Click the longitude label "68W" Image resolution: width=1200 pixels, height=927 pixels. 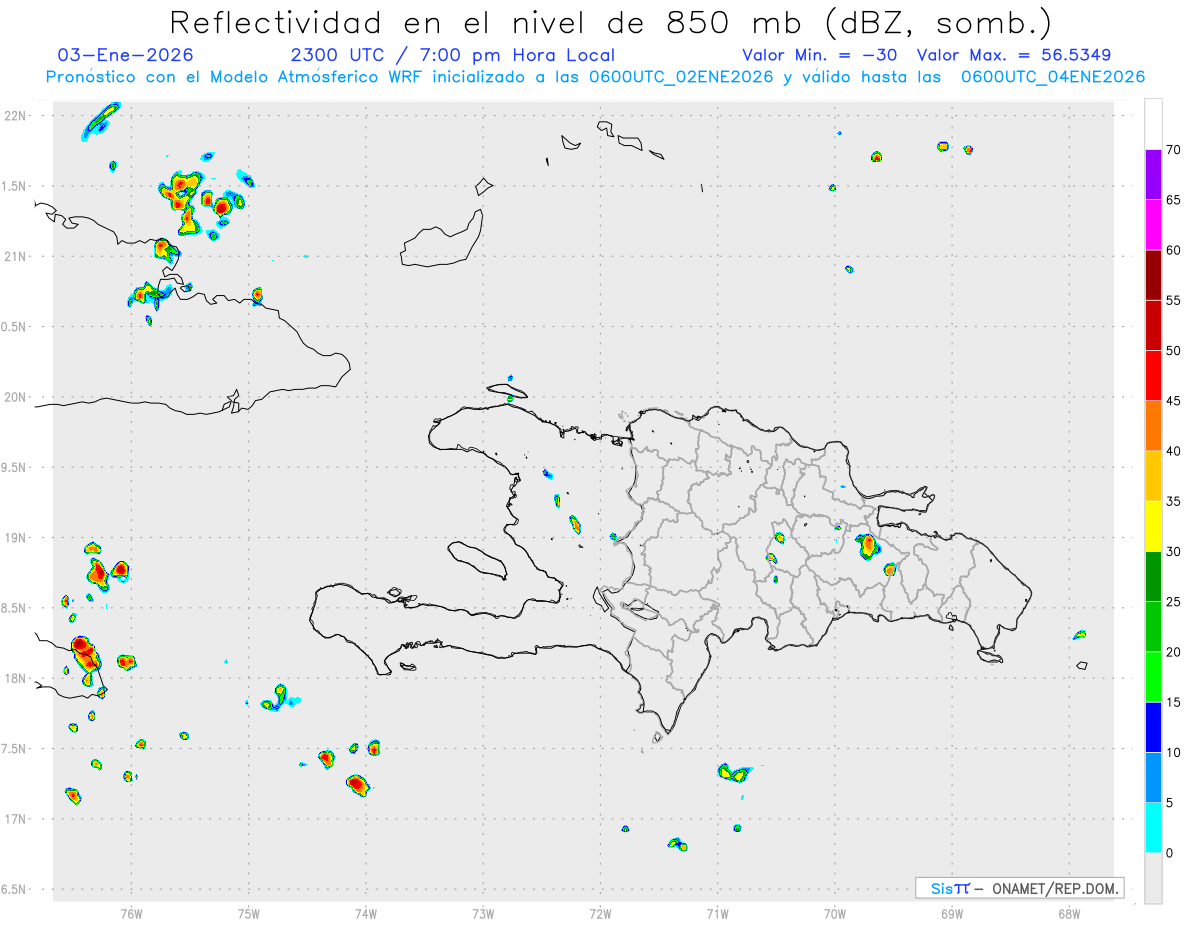pyautogui.click(x=1069, y=913)
